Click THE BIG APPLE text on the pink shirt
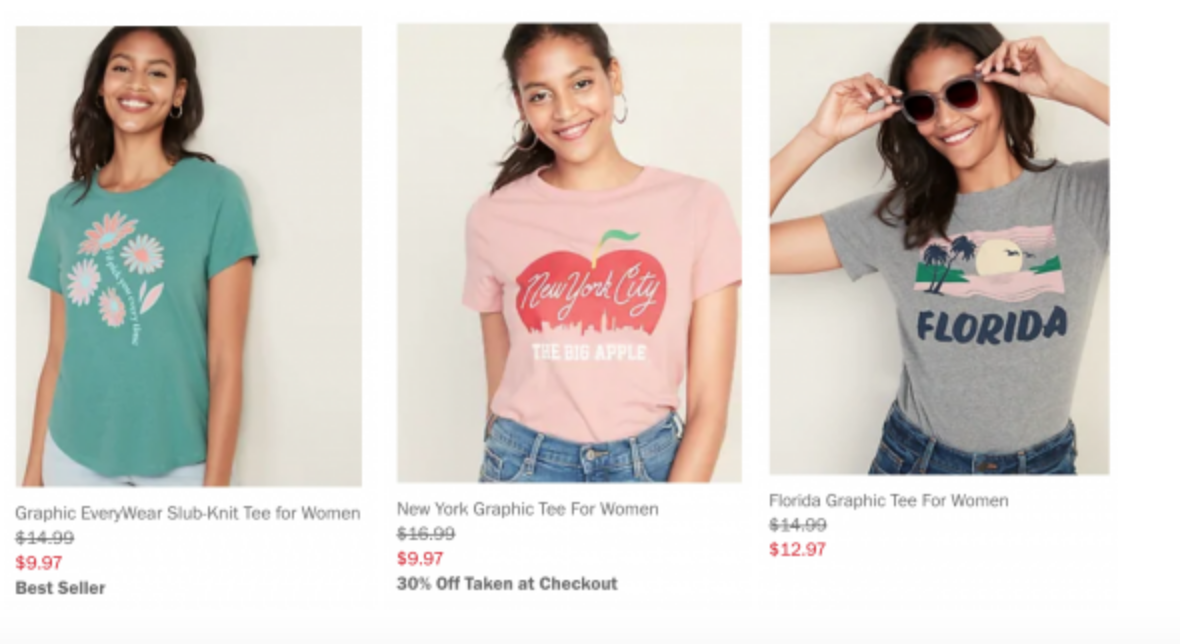1180x644 pixels. [588, 352]
